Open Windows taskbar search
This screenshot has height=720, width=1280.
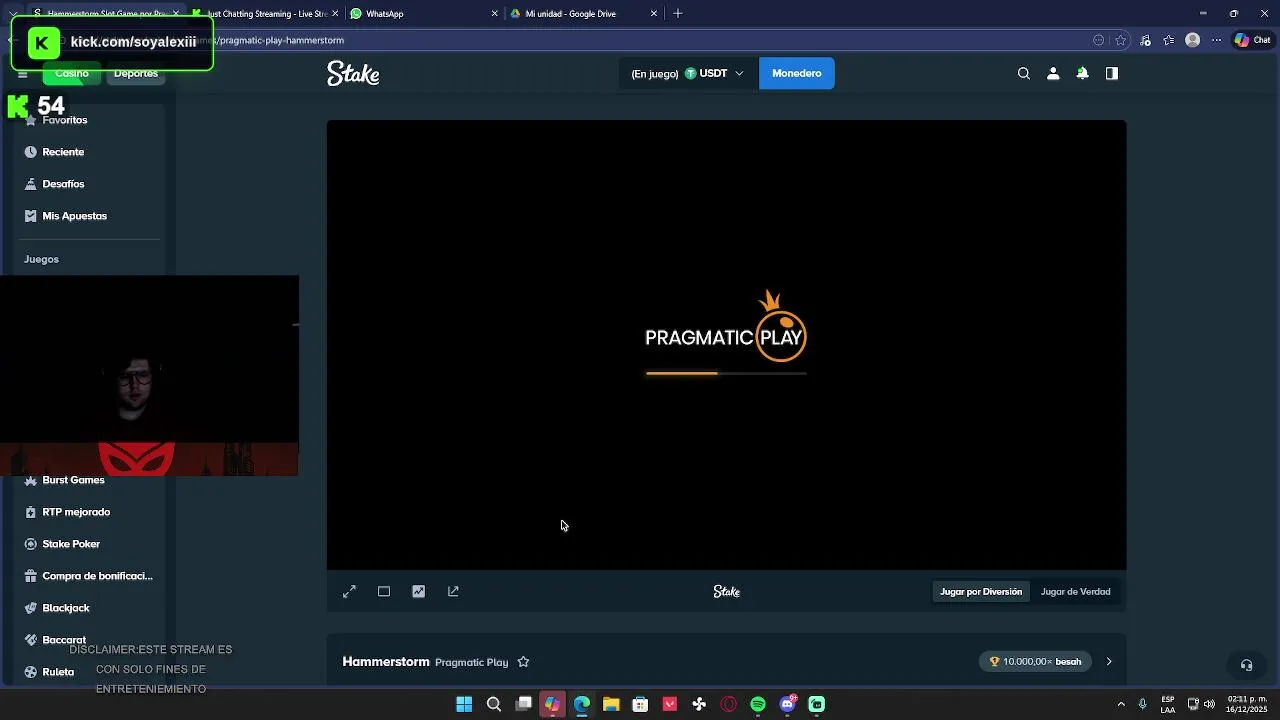pos(494,704)
